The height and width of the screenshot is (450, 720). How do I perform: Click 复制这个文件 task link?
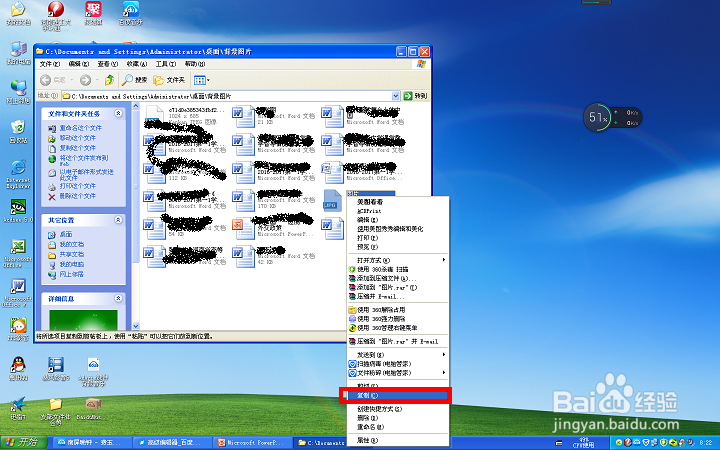coord(78,148)
